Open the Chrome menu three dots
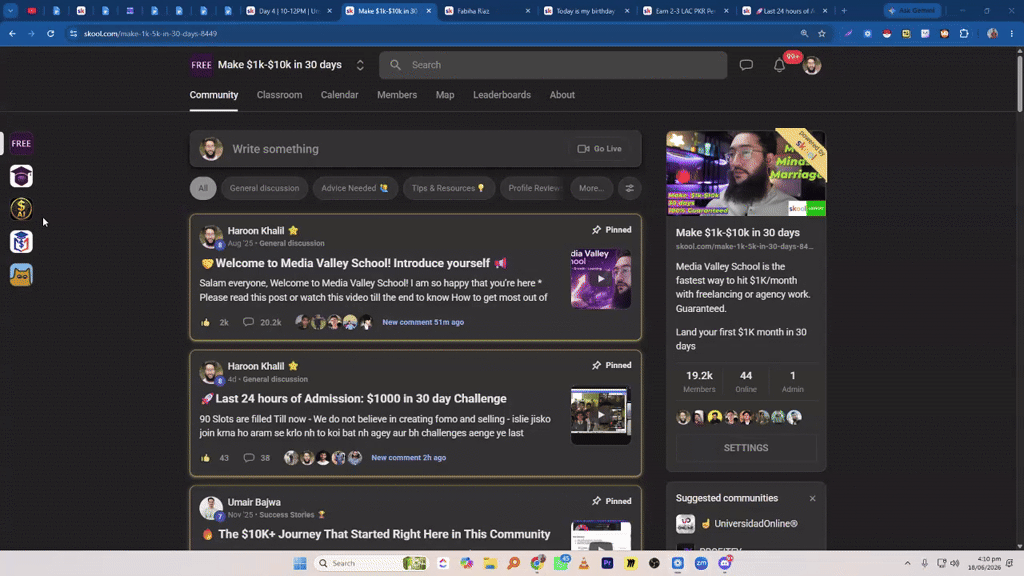The height and width of the screenshot is (576, 1024). click(x=1012, y=33)
